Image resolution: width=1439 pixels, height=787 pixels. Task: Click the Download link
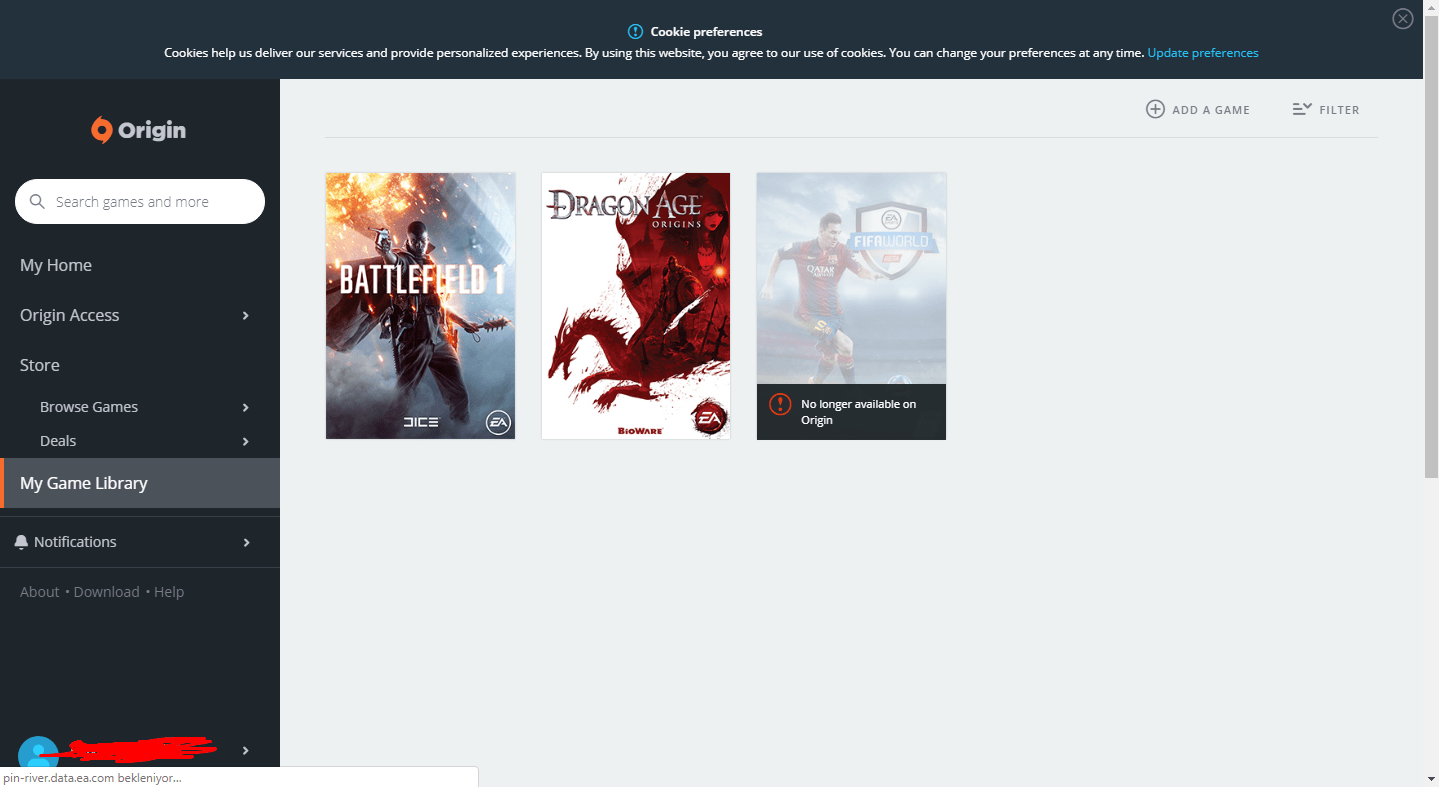click(x=107, y=592)
